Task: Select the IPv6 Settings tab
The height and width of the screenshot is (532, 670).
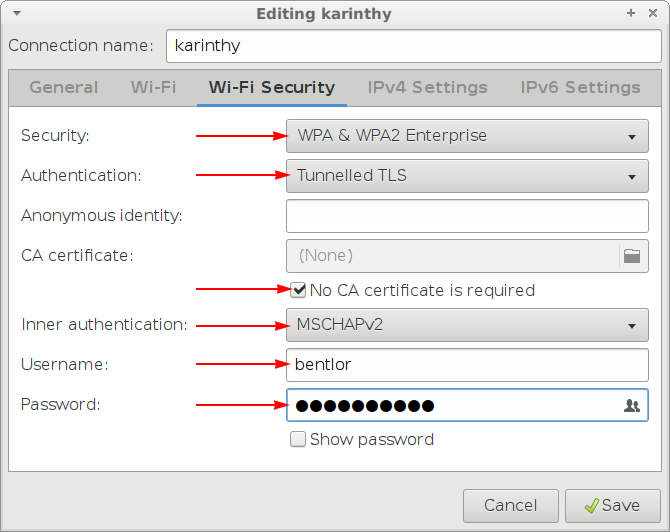Action: 580,87
